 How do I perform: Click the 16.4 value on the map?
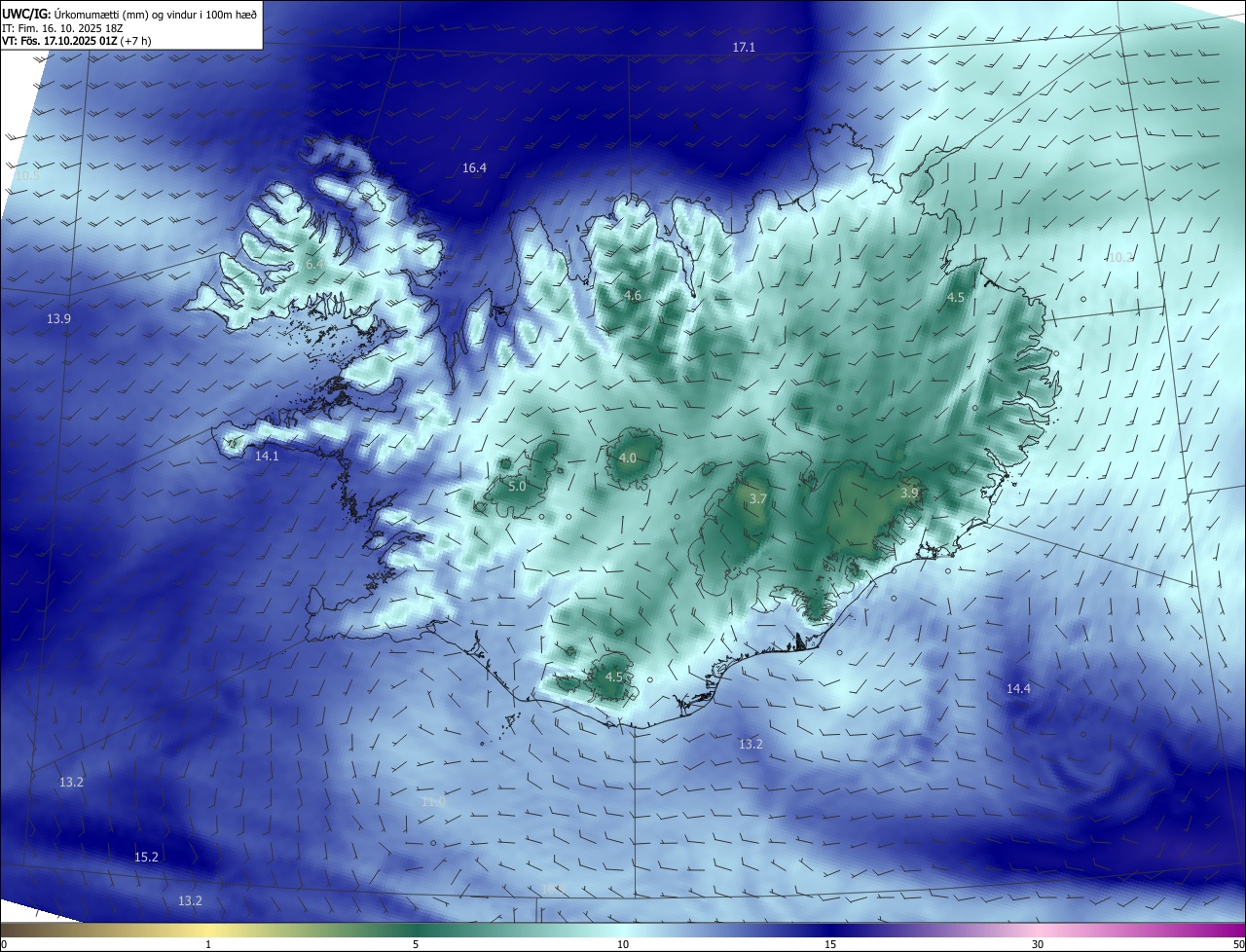tap(474, 167)
